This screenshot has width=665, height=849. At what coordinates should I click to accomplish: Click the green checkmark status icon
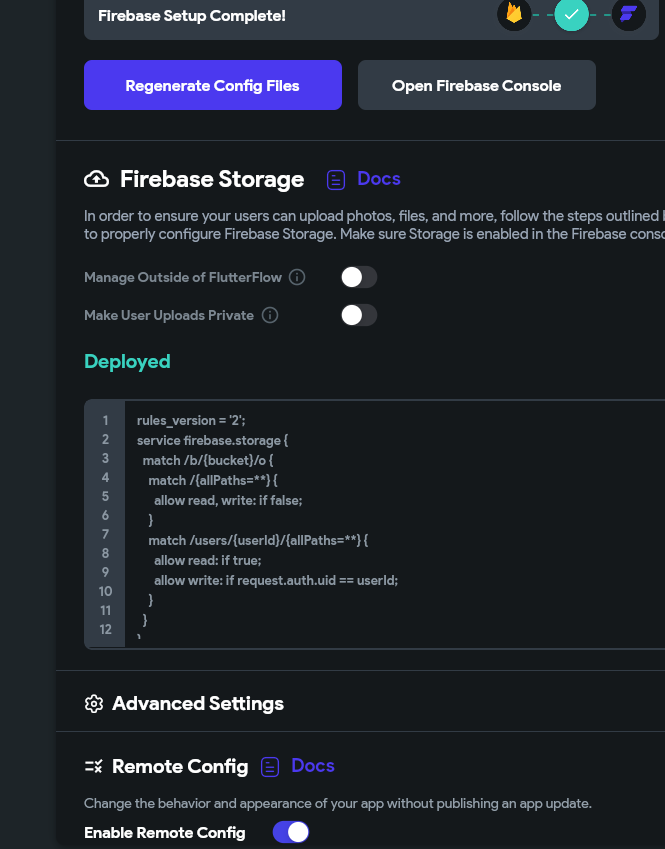pos(571,15)
